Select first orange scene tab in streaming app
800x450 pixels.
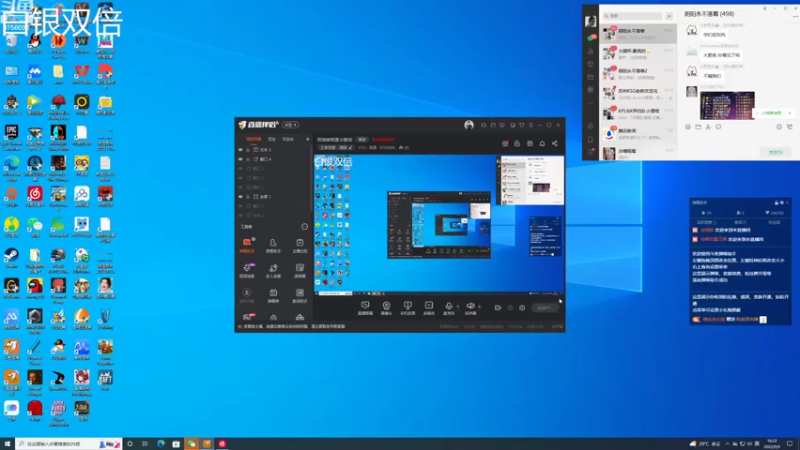(x=254, y=139)
